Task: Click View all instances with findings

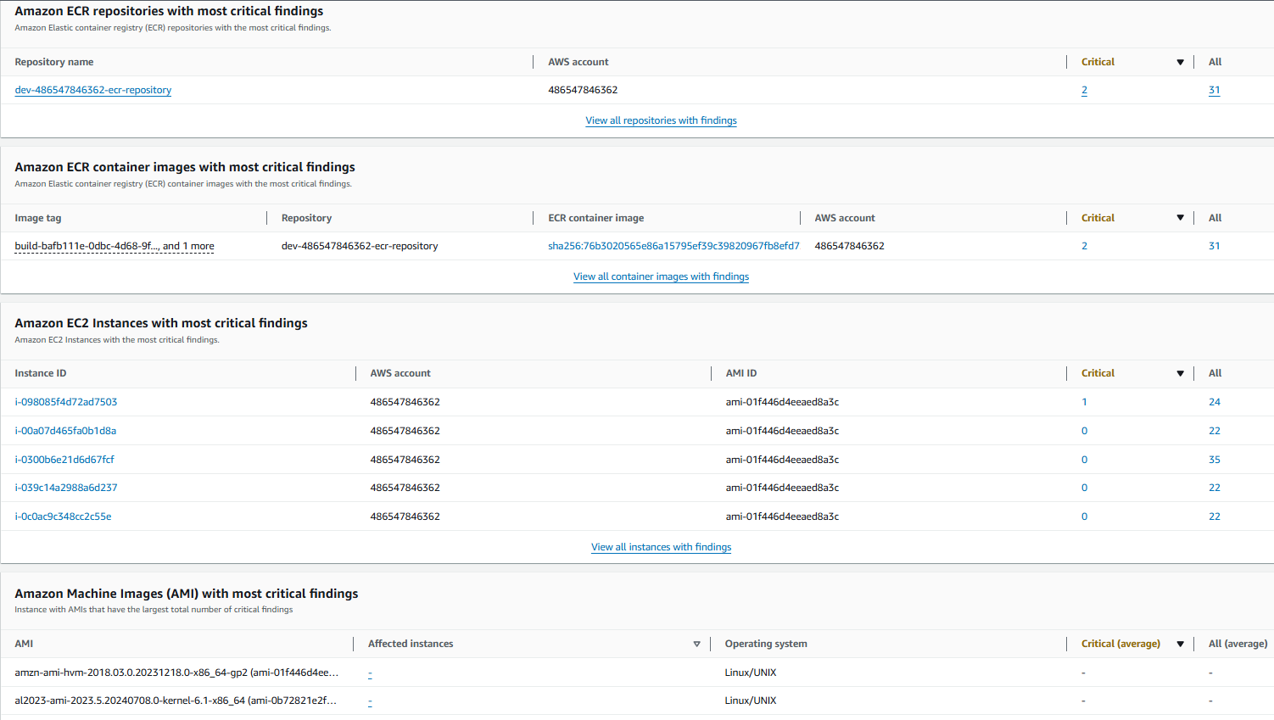Action: (x=661, y=547)
